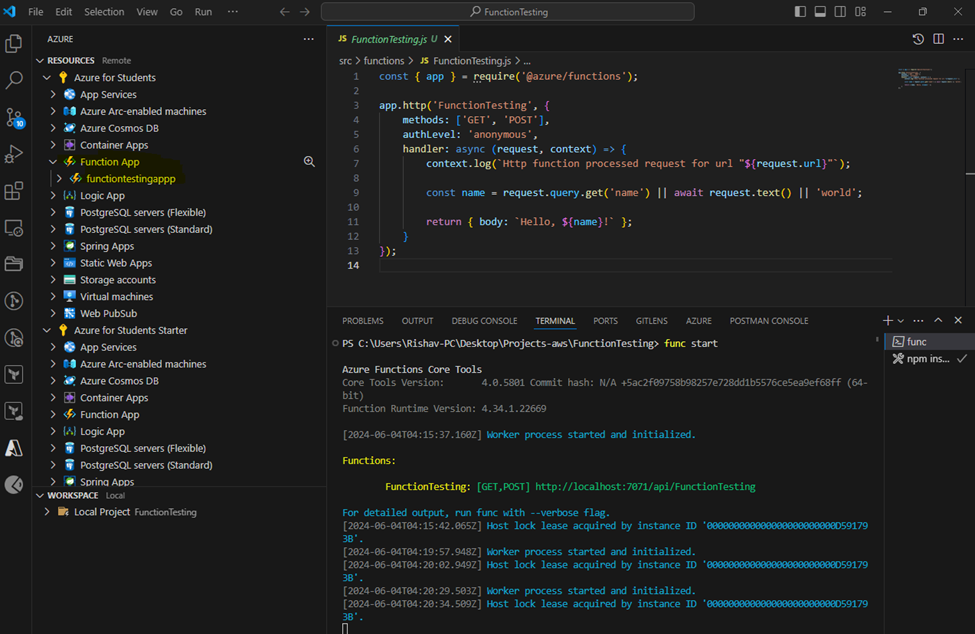Expand Virtual machines
The height and width of the screenshot is (634, 975).
pyautogui.click(x=53, y=296)
